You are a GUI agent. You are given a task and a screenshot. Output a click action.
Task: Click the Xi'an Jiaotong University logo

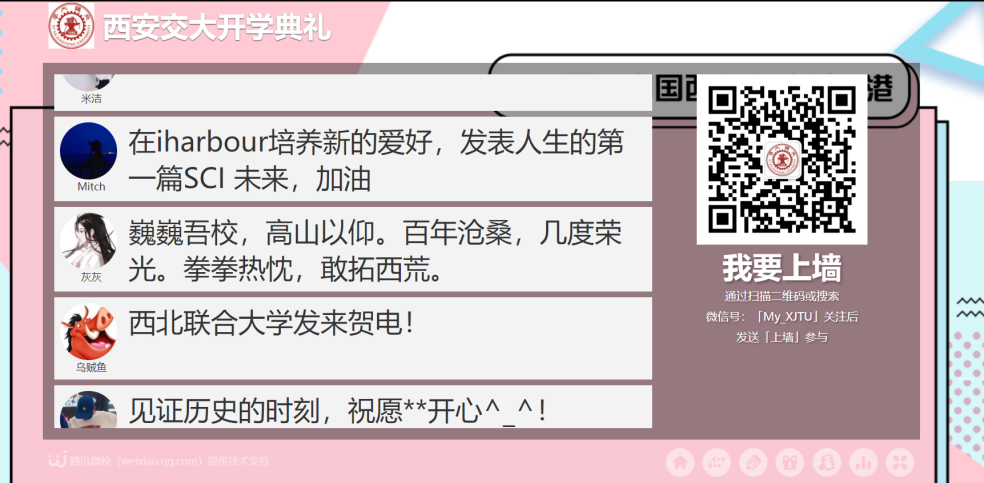[72, 26]
